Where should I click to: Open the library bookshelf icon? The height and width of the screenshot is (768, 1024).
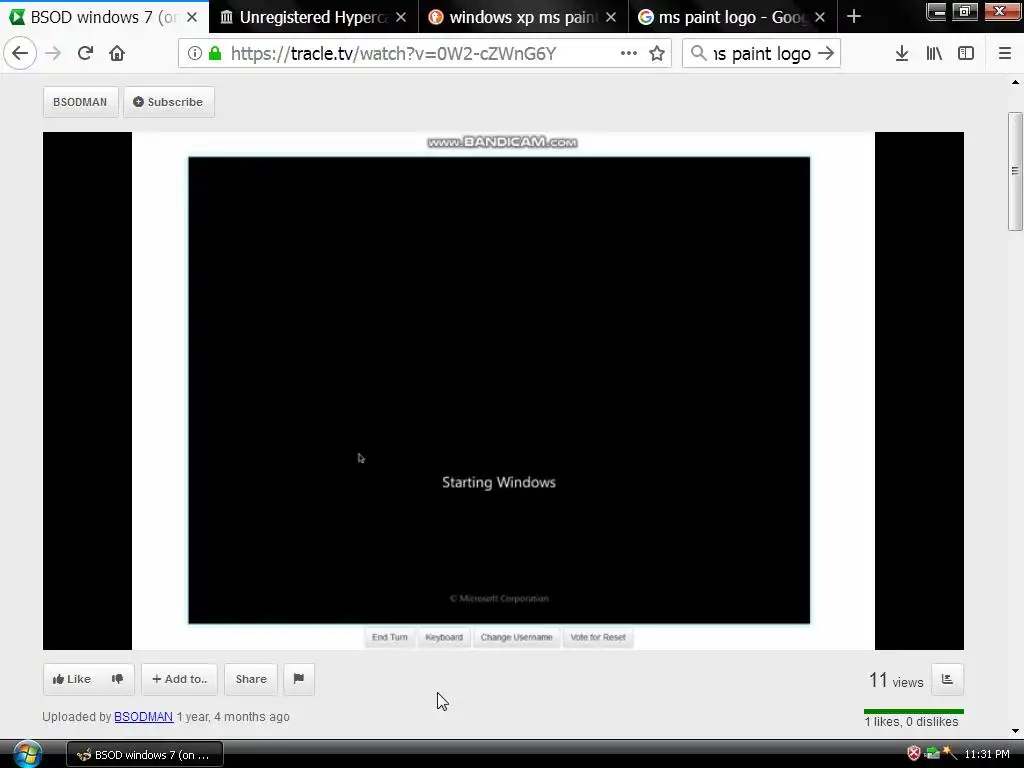click(x=934, y=54)
